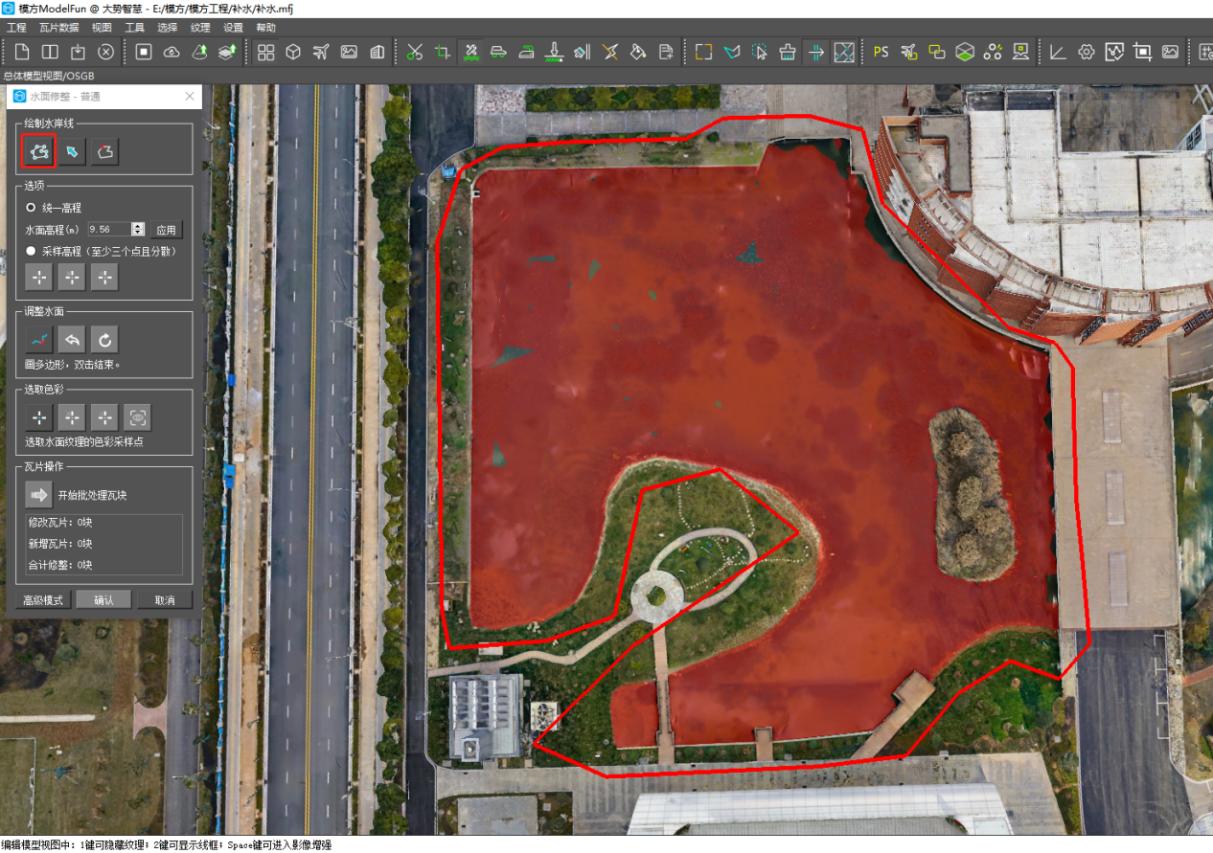
Task: Click the edit shoreline arrow tool
Action: click(72, 151)
